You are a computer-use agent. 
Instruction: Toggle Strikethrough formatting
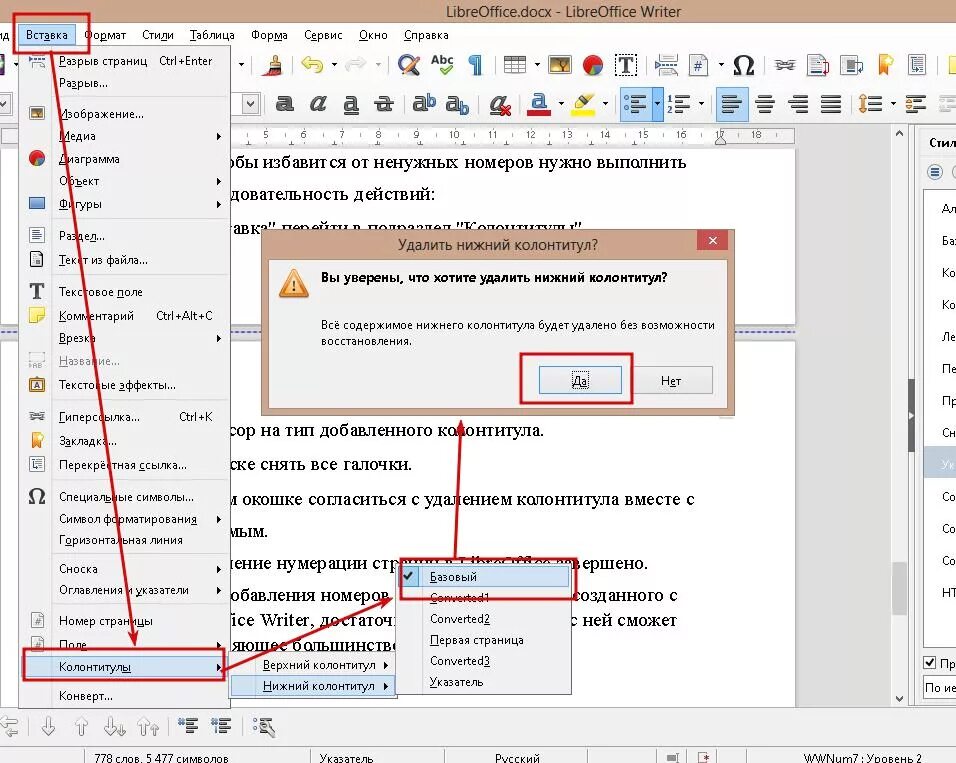click(383, 104)
